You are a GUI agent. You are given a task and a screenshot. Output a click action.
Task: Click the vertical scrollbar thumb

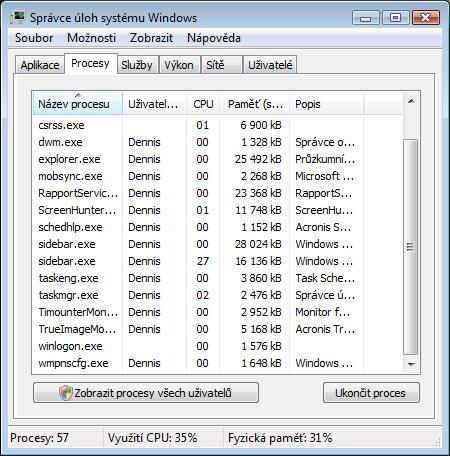click(x=411, y=247)
